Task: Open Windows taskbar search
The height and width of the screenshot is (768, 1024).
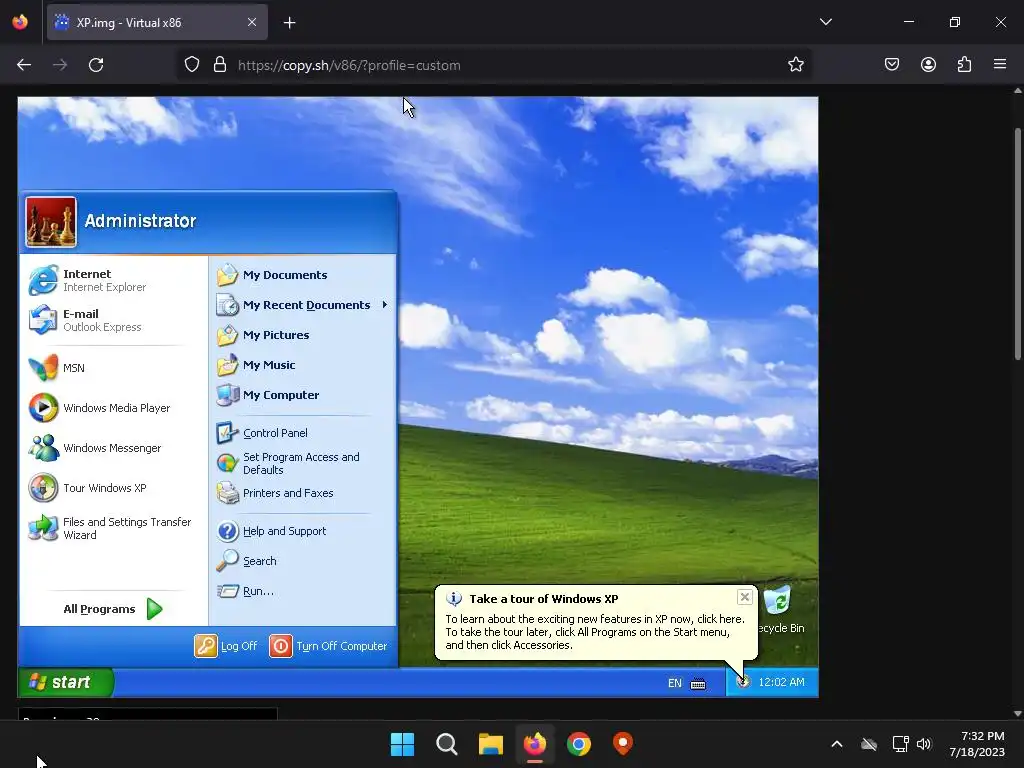Action: click(447, 744)
